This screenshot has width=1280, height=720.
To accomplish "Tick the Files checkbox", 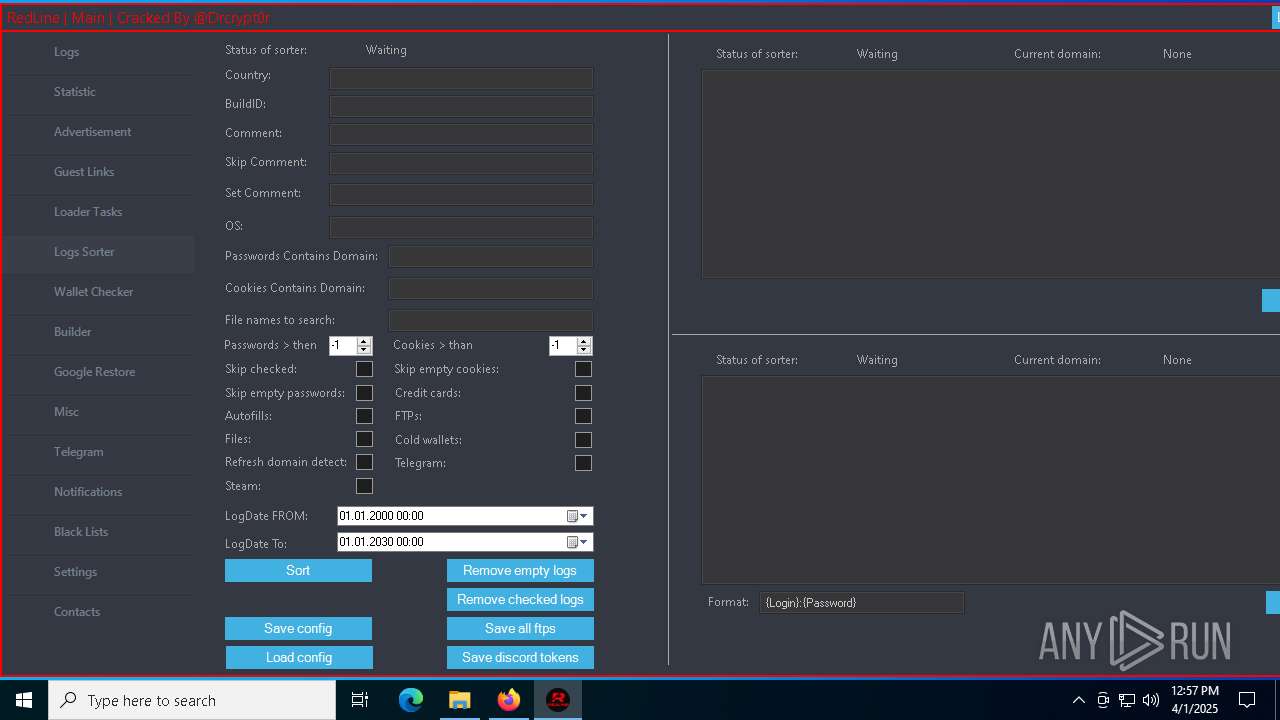I will [x=364, y=439].
